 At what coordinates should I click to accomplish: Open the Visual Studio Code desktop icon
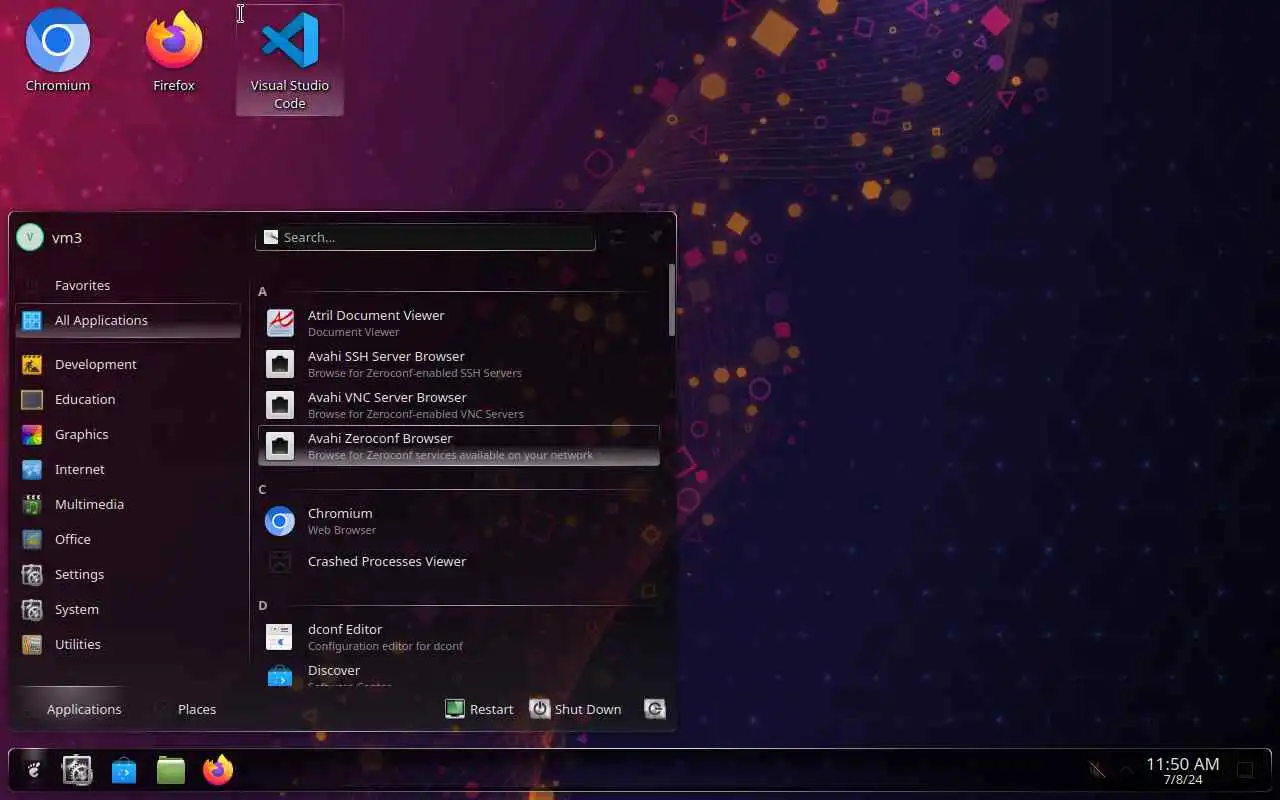pos(290,60)
